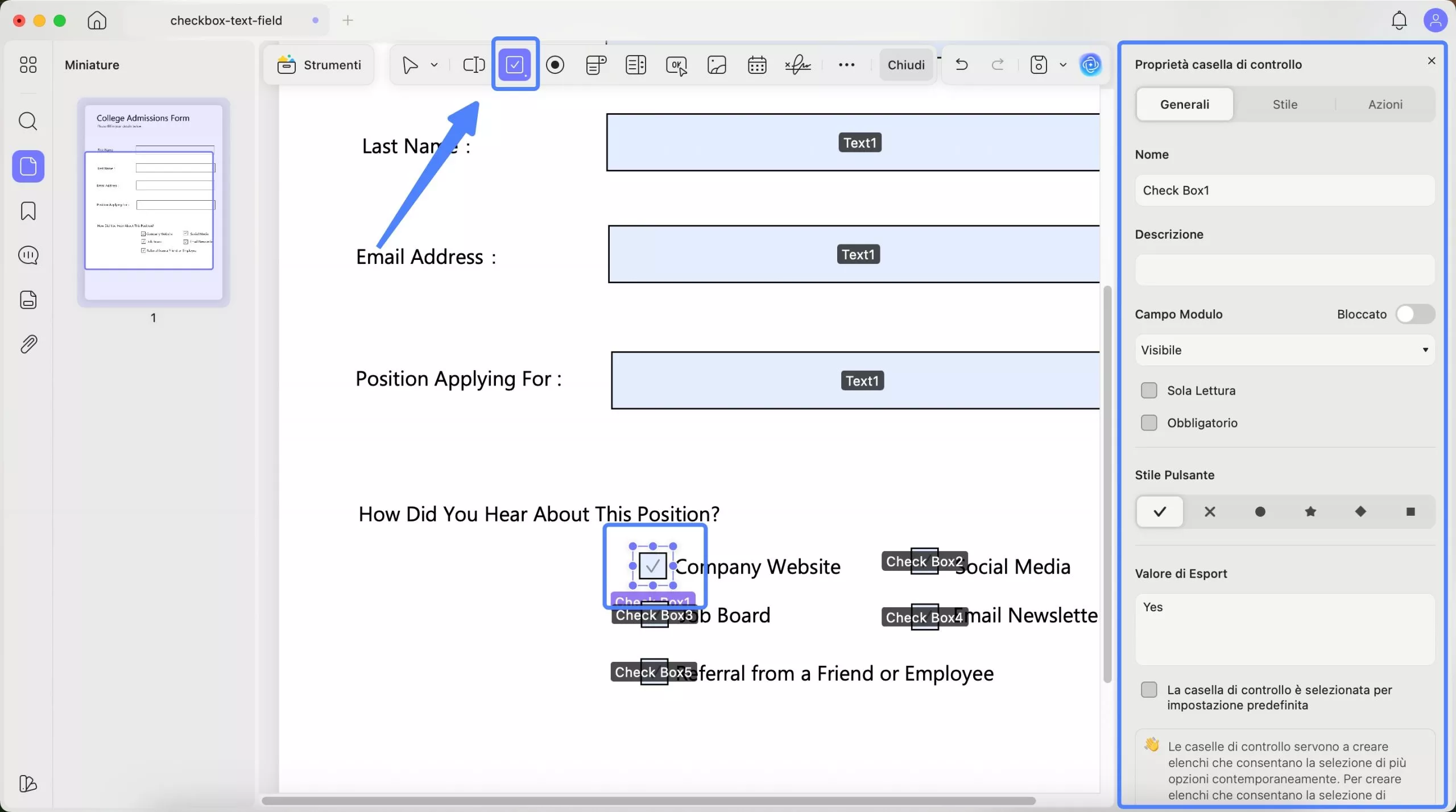Choose cross button style

pyautogui.click(x=1210, y=512)
